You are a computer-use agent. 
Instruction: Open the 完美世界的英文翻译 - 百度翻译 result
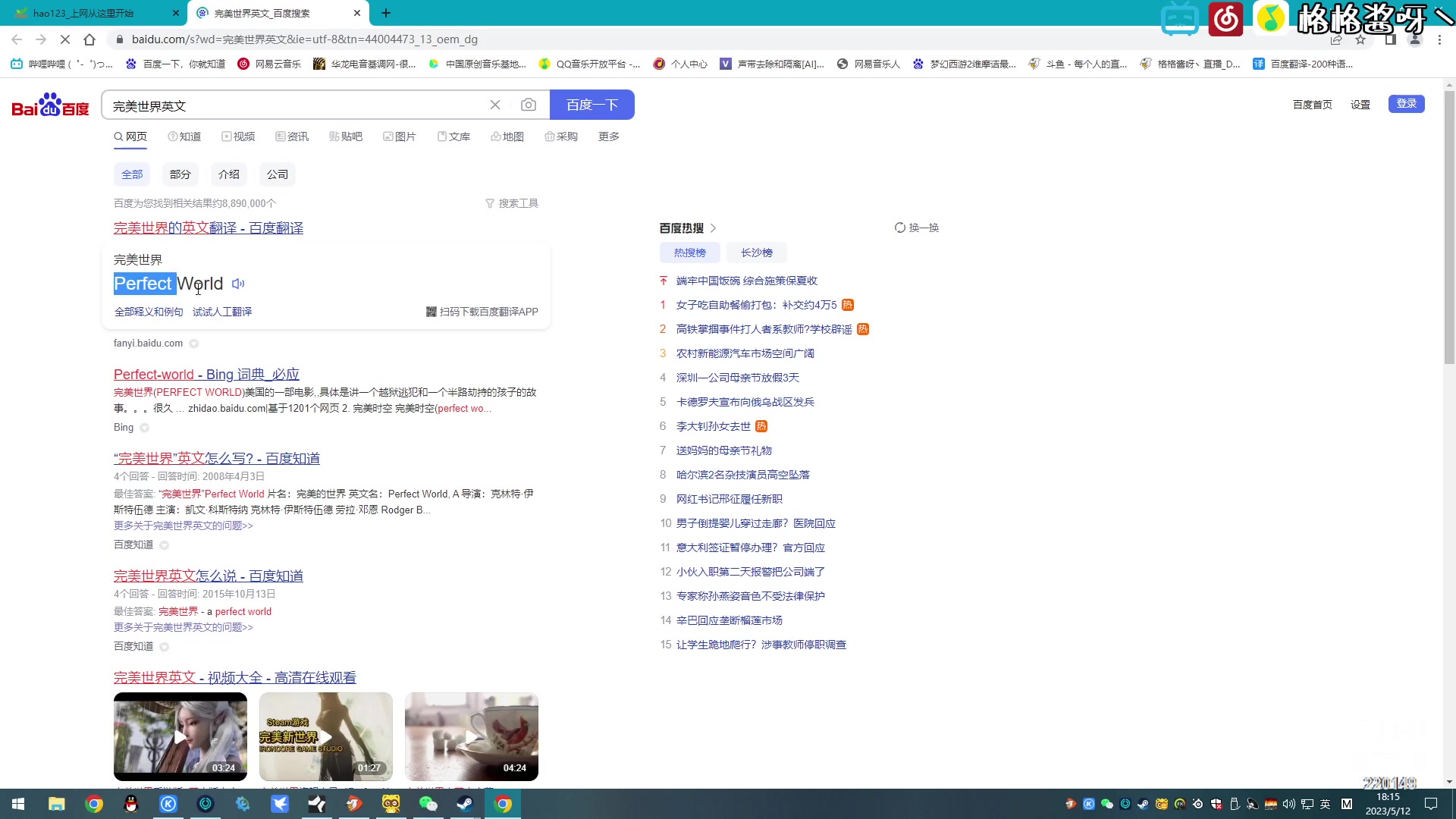(x=209, y=227)
